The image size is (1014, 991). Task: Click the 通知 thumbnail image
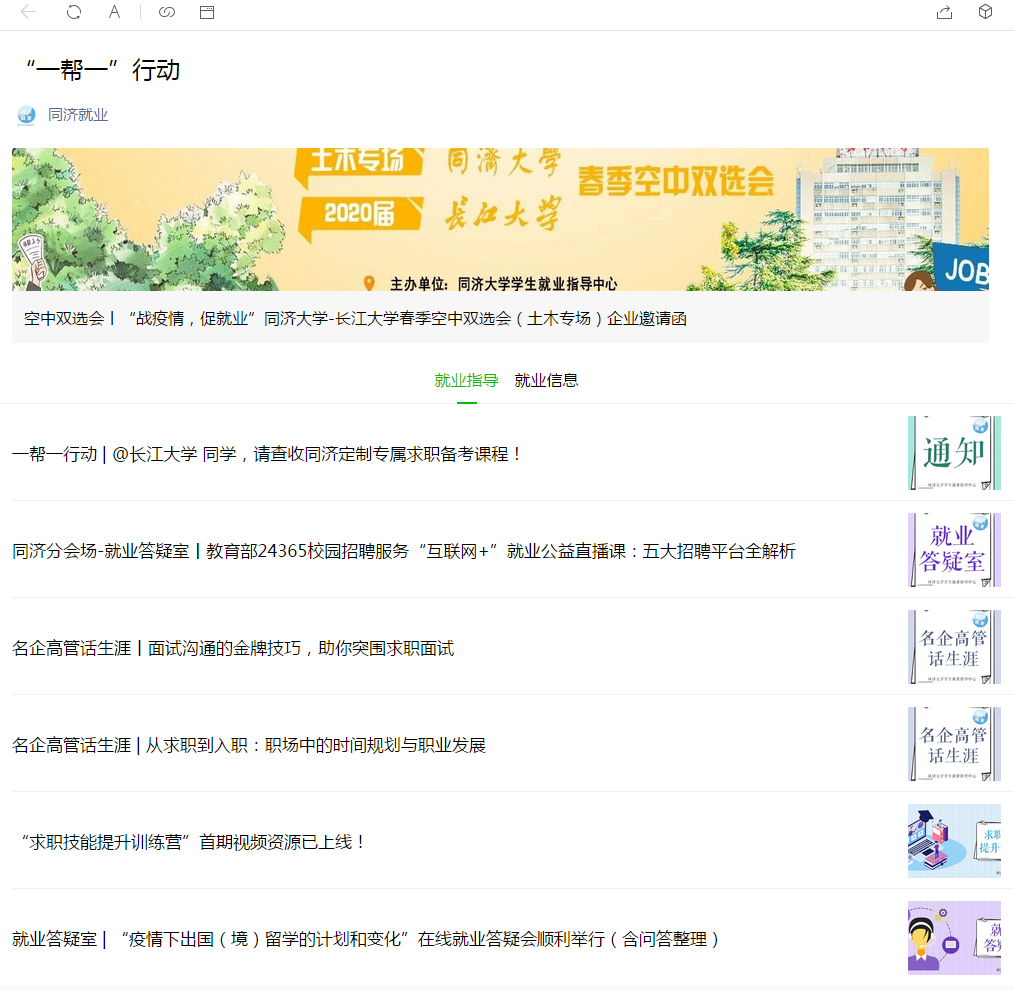(953, 453)
